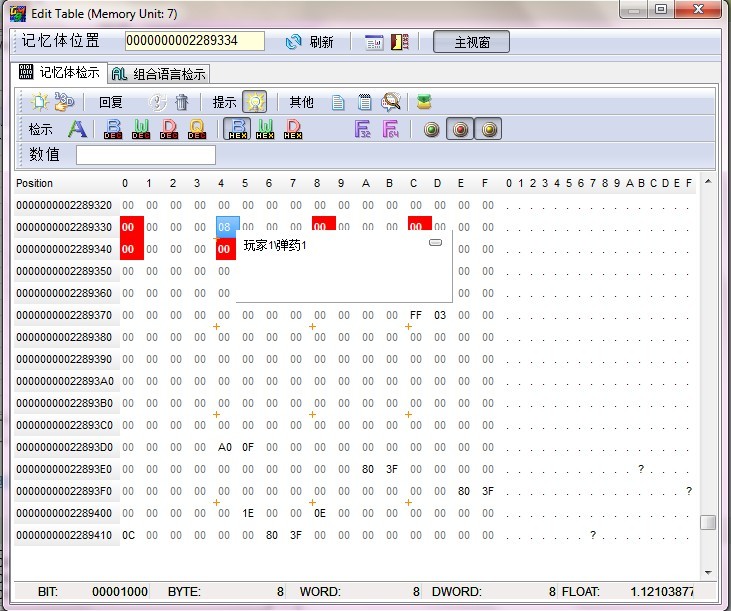Select the F64 double display icon
Image resolution: width=731 pixels, height=611 pixels.
pyautogui.click(x=391, y=129)
